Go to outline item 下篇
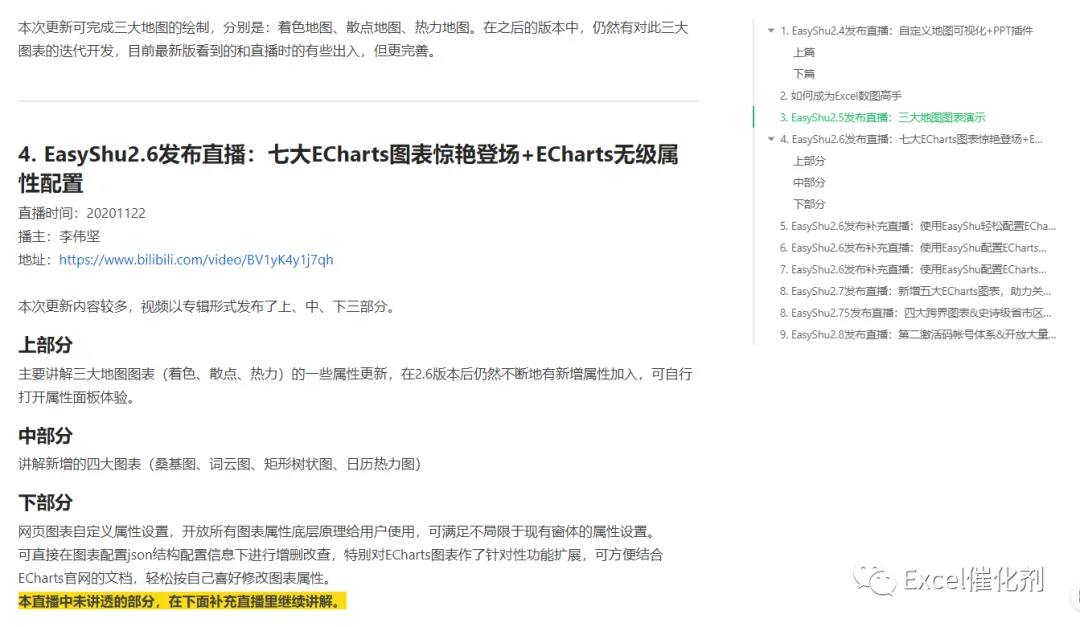The image size is (1080, 627). [x=804, y=74]
